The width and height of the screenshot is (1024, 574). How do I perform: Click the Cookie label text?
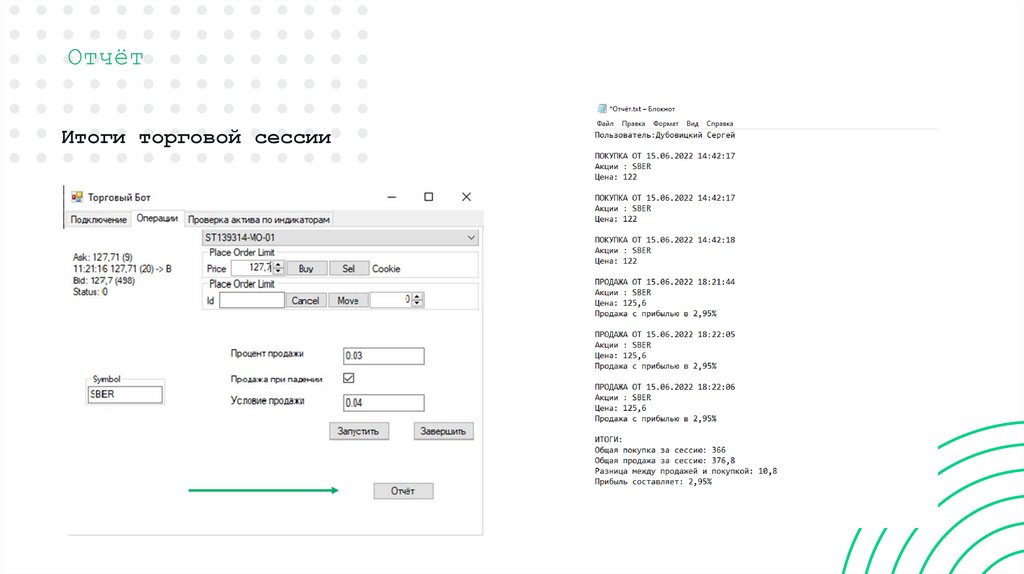pyautogui.click(x=386, y=268)
